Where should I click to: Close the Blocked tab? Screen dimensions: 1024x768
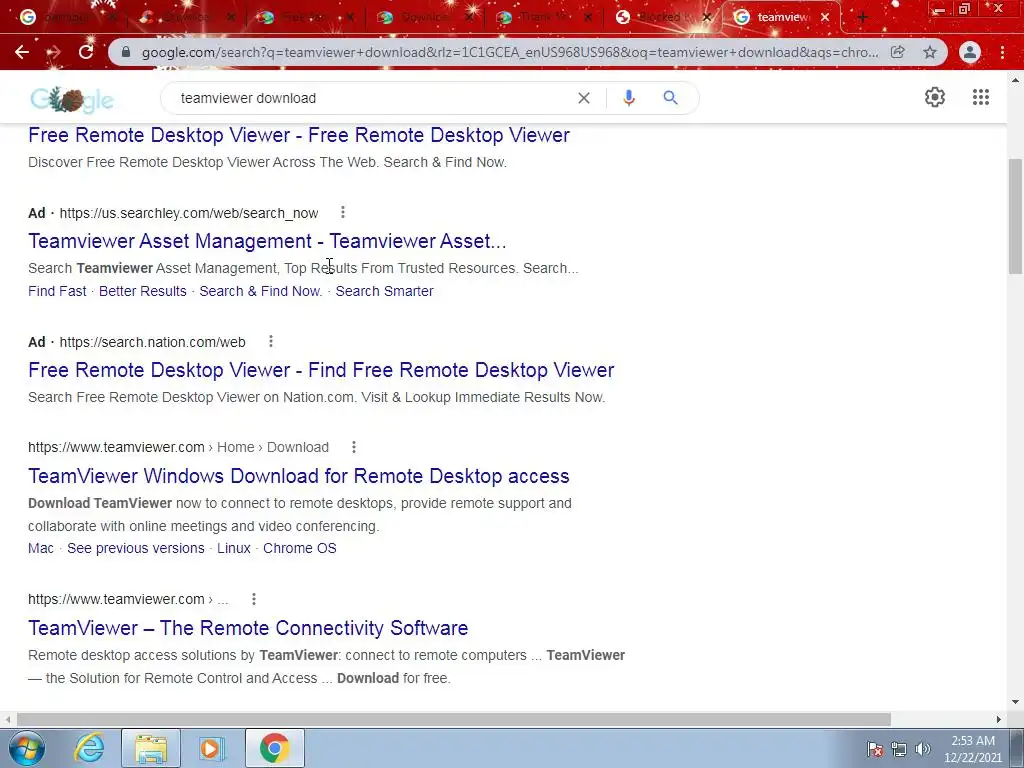[706, 18]
